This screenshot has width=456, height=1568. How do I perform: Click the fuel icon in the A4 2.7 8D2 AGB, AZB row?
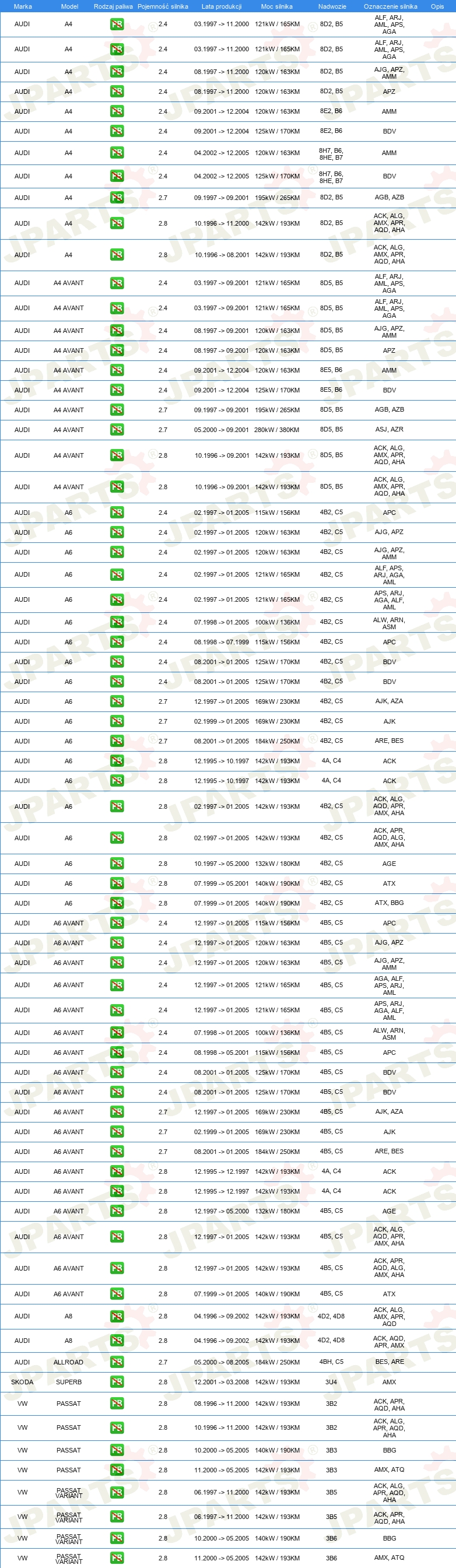click(x=117, y=198)
